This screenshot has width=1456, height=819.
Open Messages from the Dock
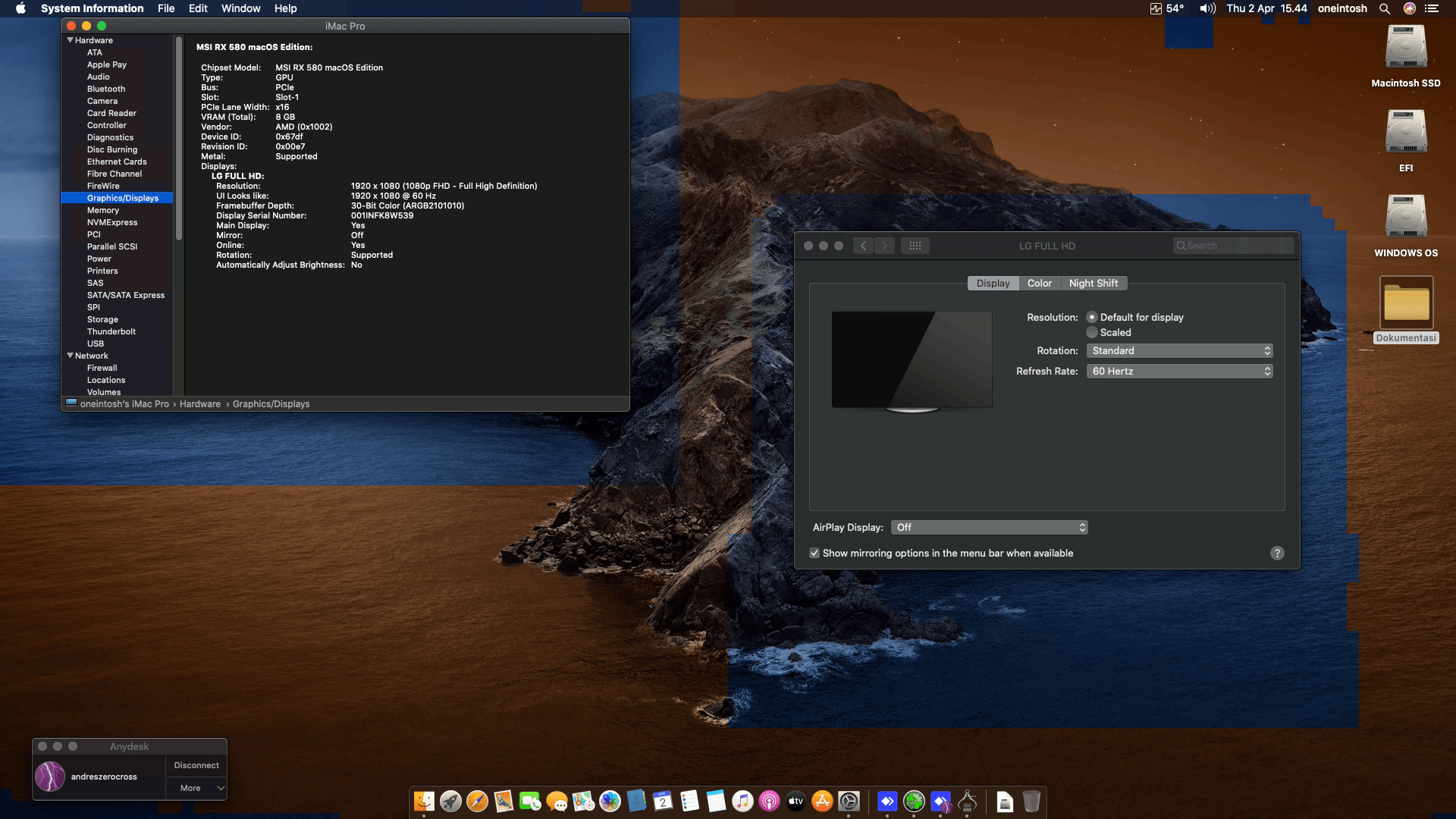click(557, 801)
